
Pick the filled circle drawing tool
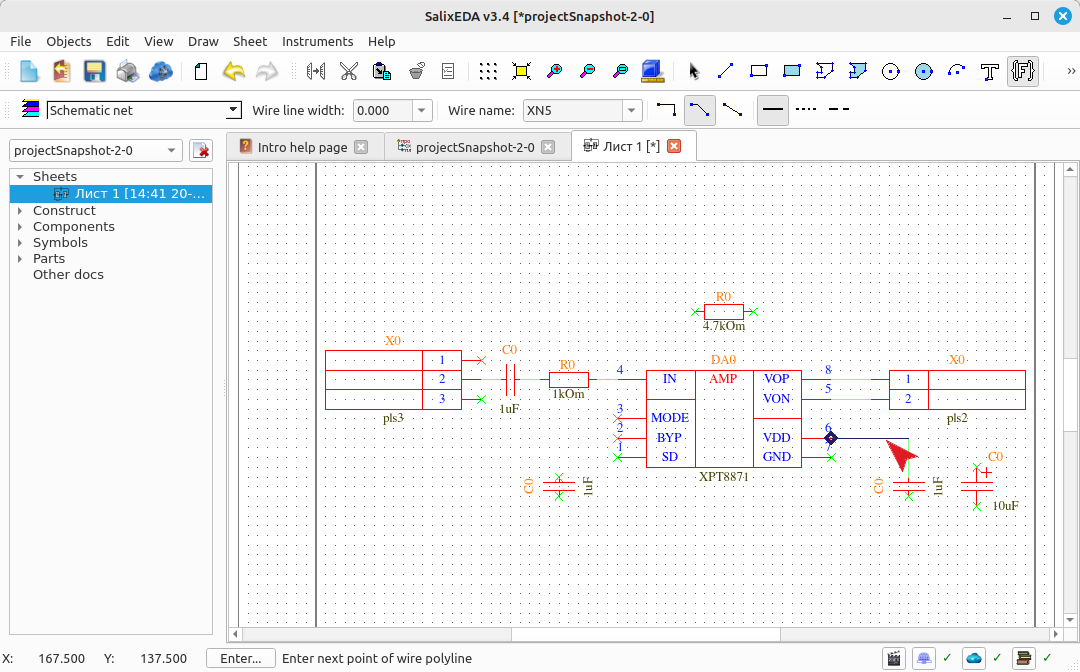click(923, 71)
